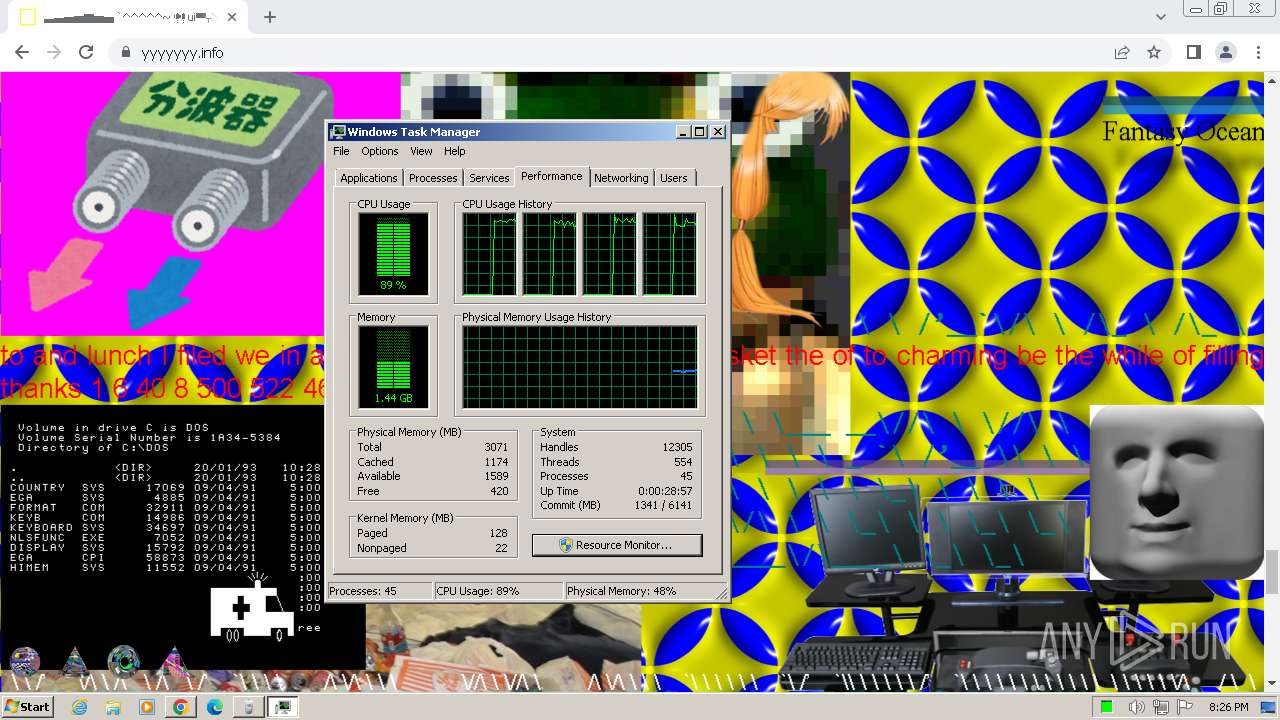Click the Fantasy Ocean text

[1182, 132]
